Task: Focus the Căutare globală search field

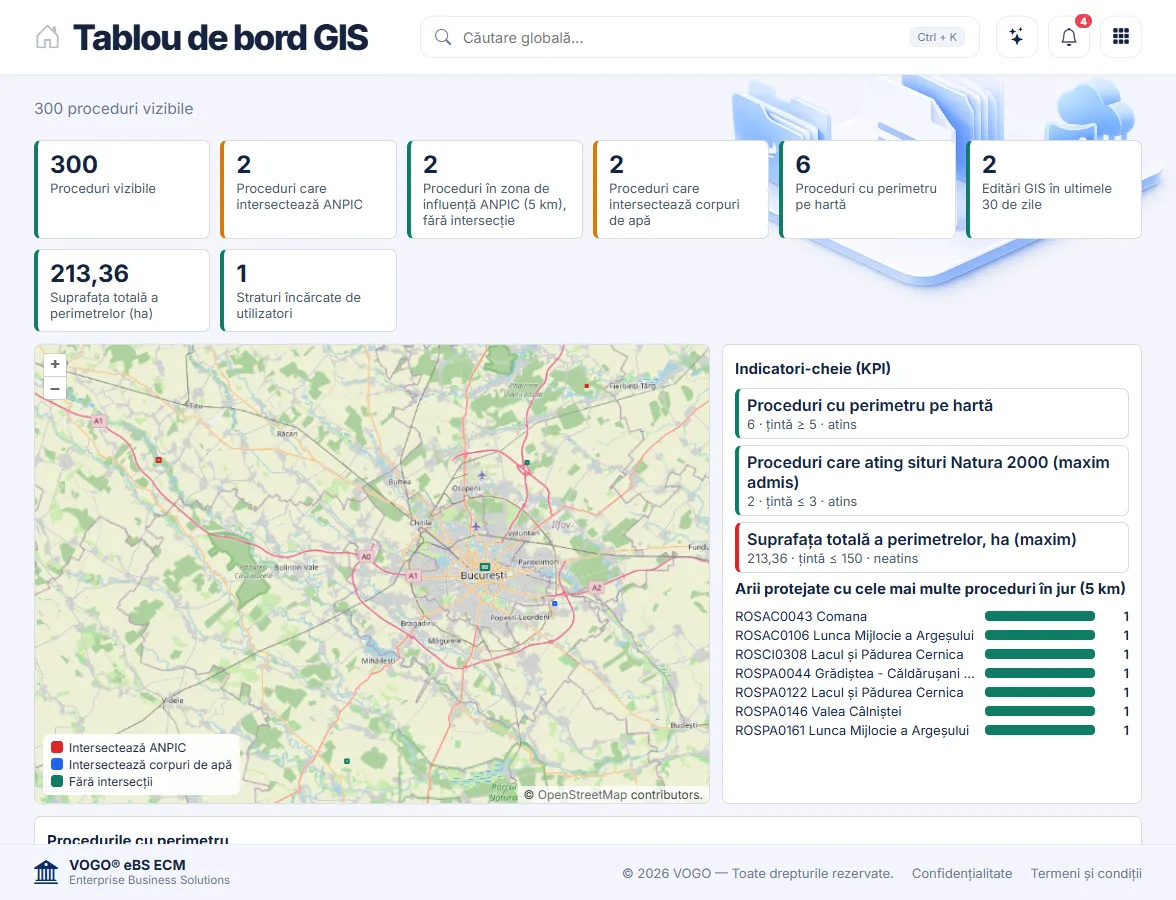Action: [700, 38]
